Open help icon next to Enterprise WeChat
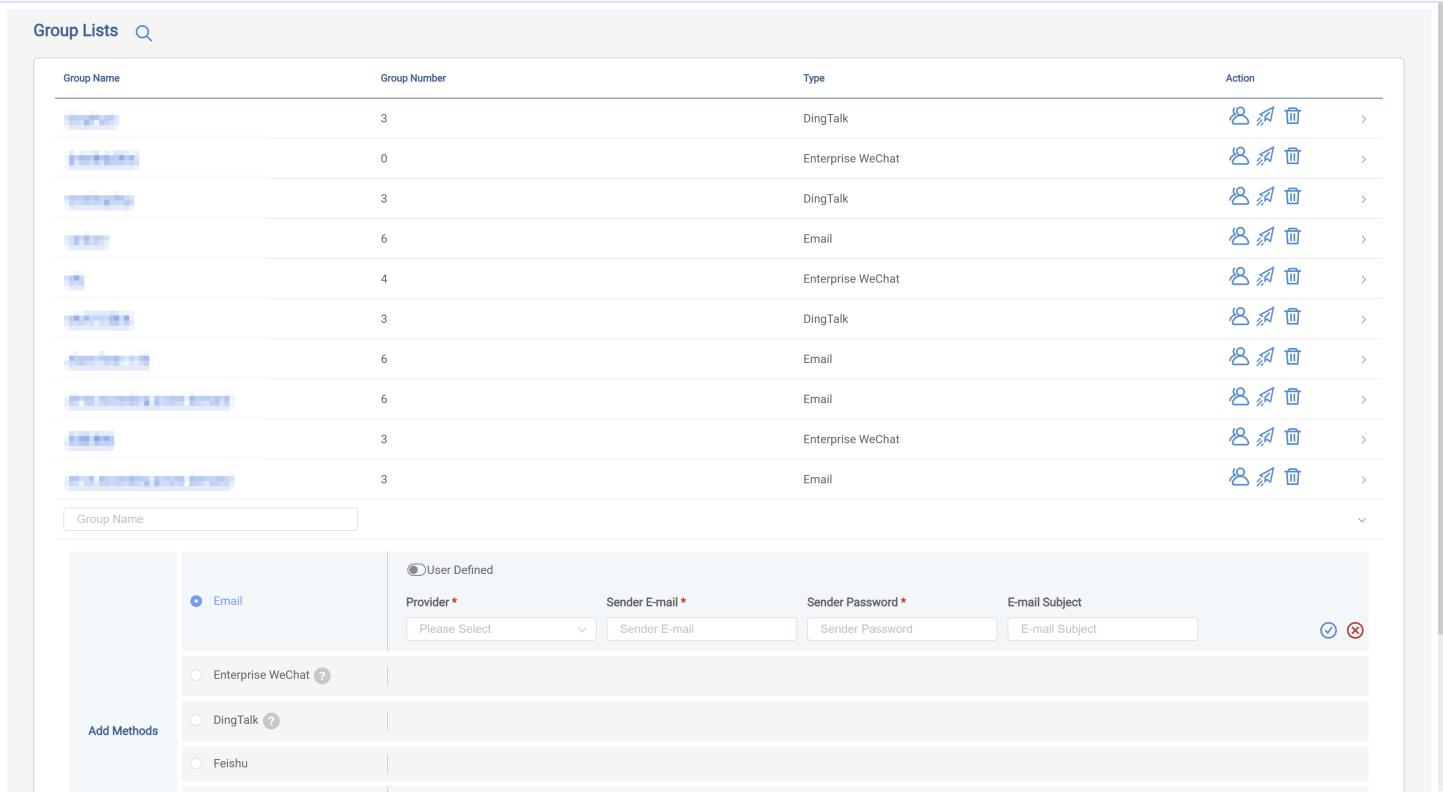This screenshot has width=1443, height=792. (322, 676)
